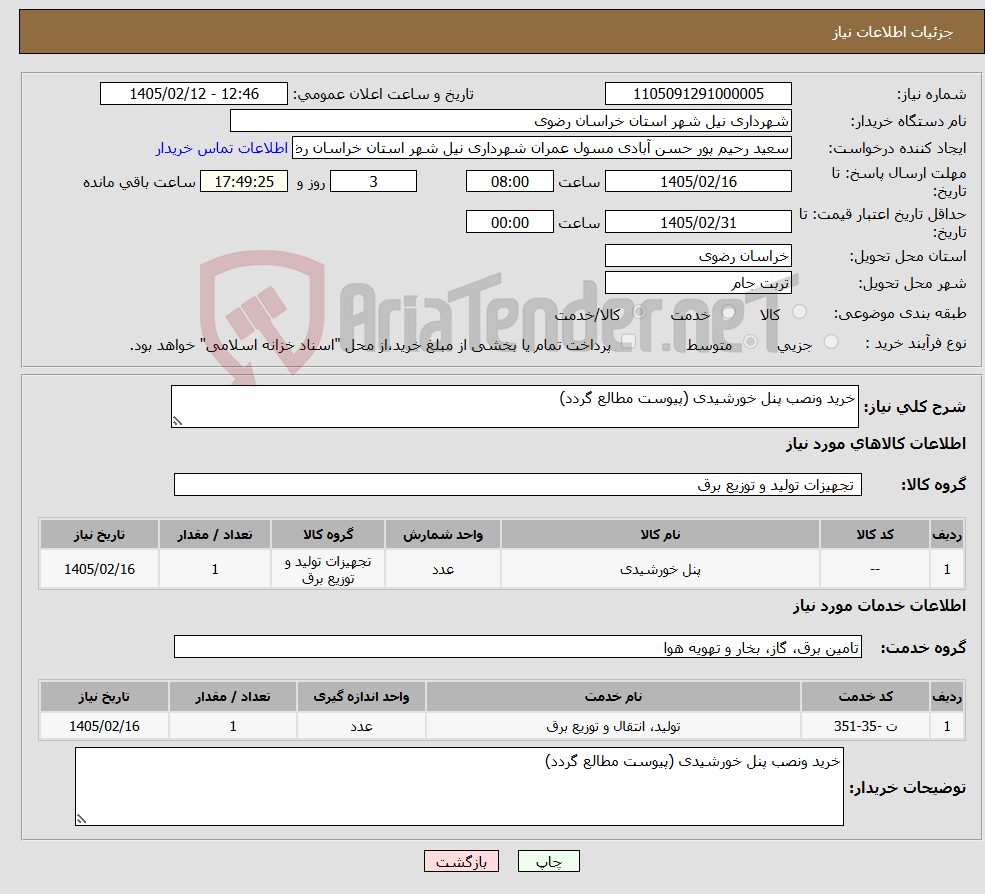This screenshot has height=894, width=985.
Task: Click the response deadline date 1405/02/16 field
Action: (698, 182)
